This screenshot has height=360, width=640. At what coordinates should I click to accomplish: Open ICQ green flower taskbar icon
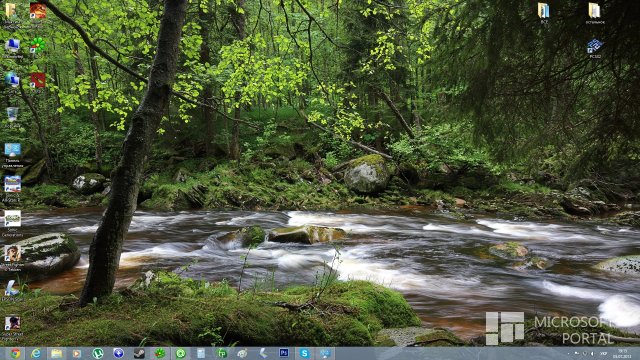click(x=160, y=353)
